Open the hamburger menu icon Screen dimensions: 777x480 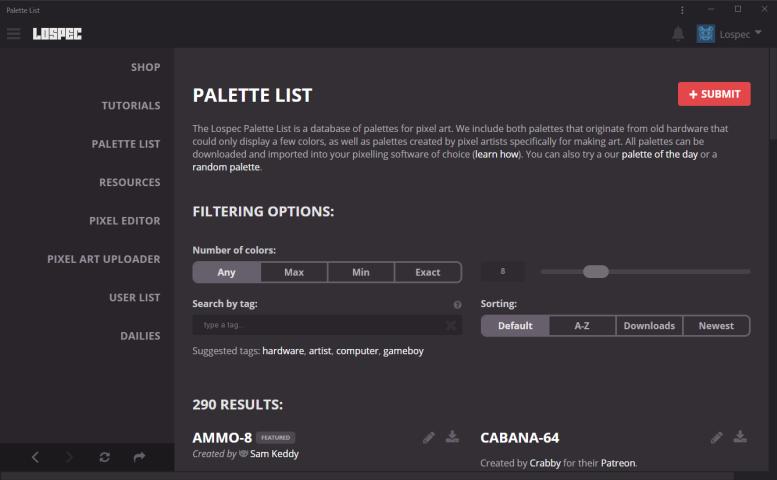click(x=13, y=34)
